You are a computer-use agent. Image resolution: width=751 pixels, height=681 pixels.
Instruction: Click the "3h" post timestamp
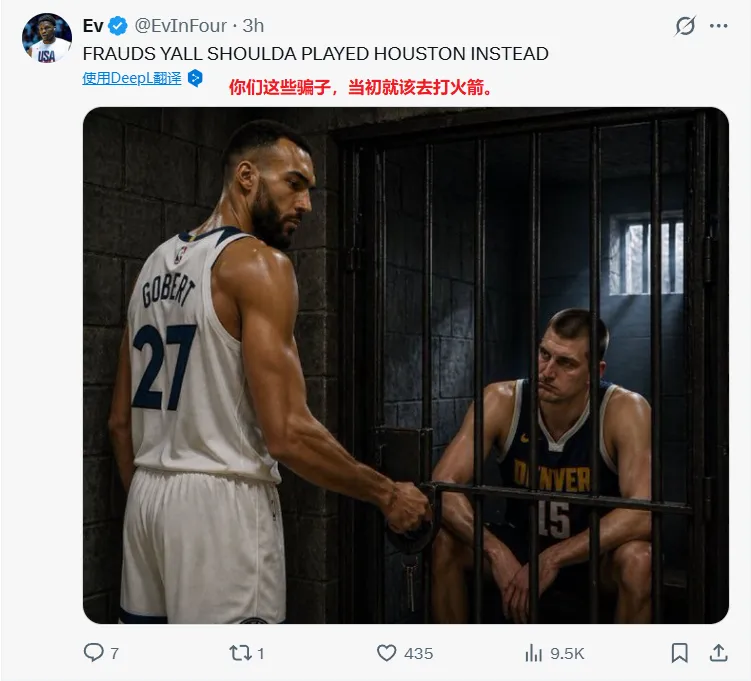click(x=252, y=26)
